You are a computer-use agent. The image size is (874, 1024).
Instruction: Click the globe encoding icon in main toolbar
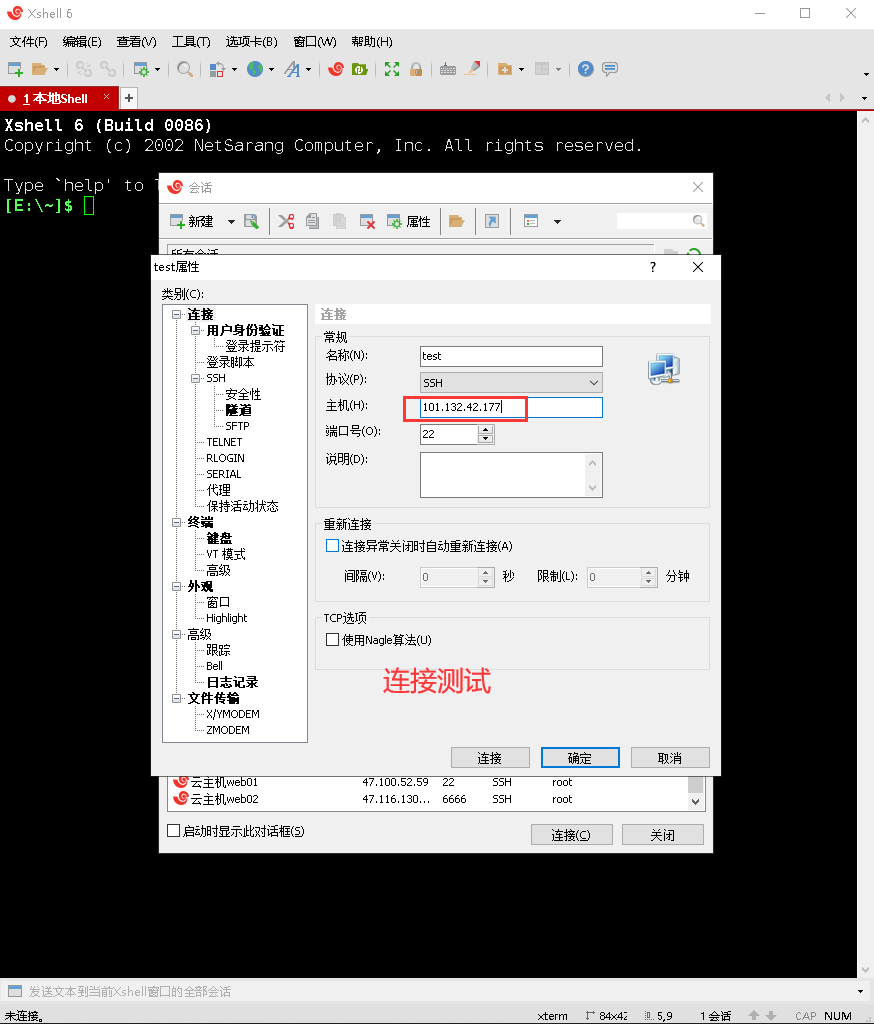pyautogui.click(x=255, y=69)
